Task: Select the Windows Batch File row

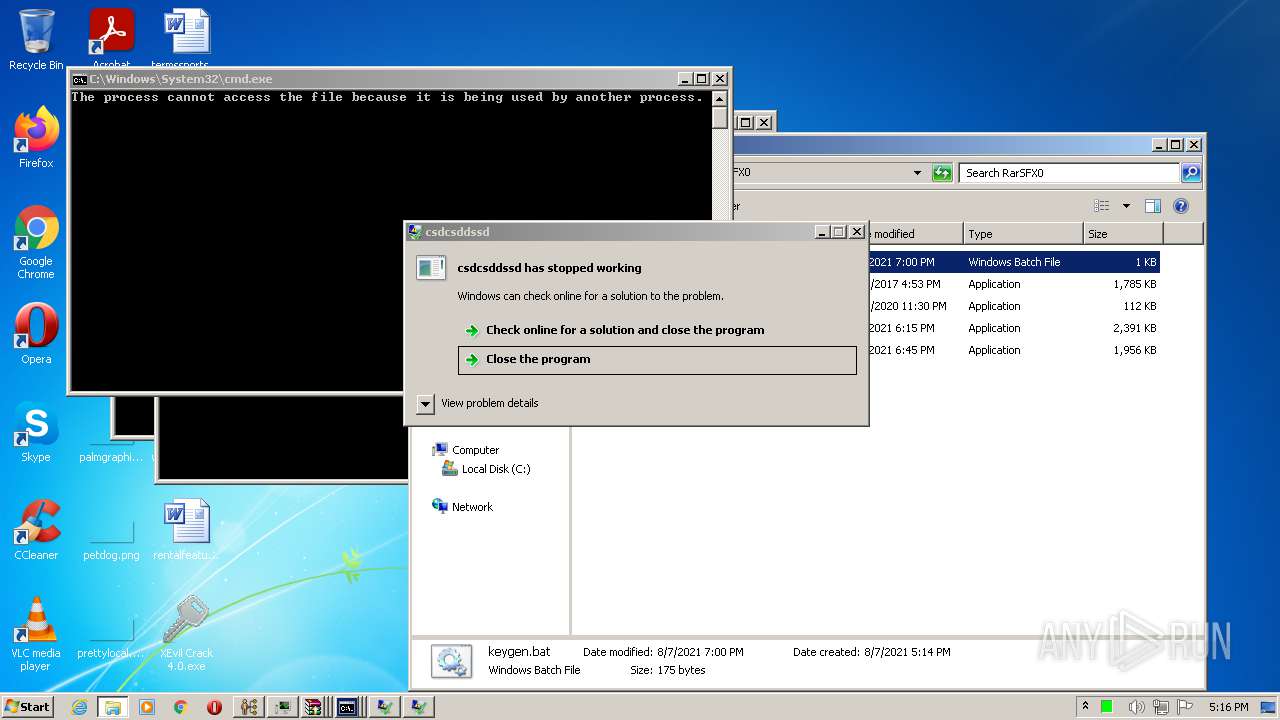Action: (x=1013, y=262)
